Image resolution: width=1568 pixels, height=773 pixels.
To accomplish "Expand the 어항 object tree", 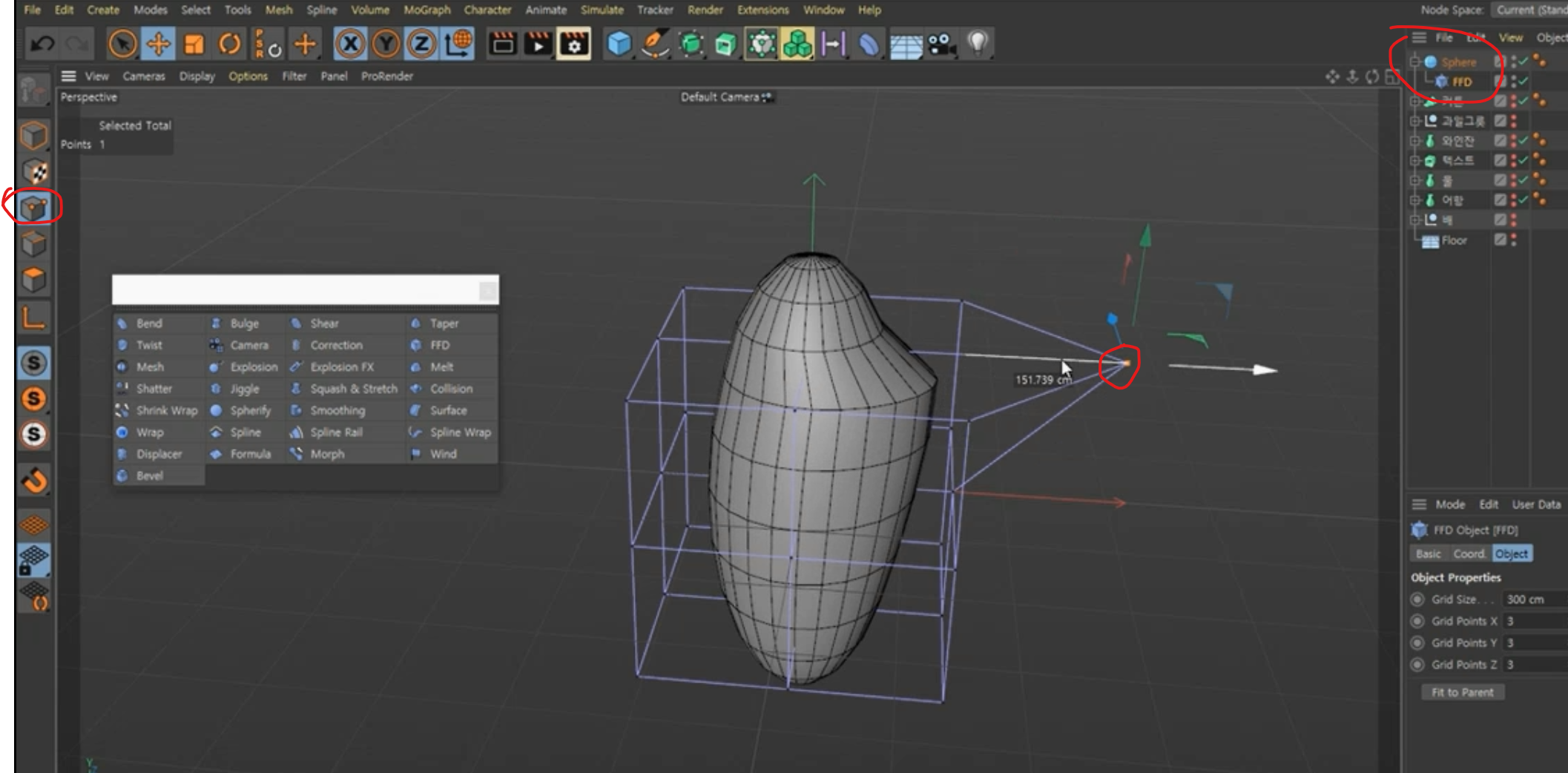I will click(x=1414, y=200).
